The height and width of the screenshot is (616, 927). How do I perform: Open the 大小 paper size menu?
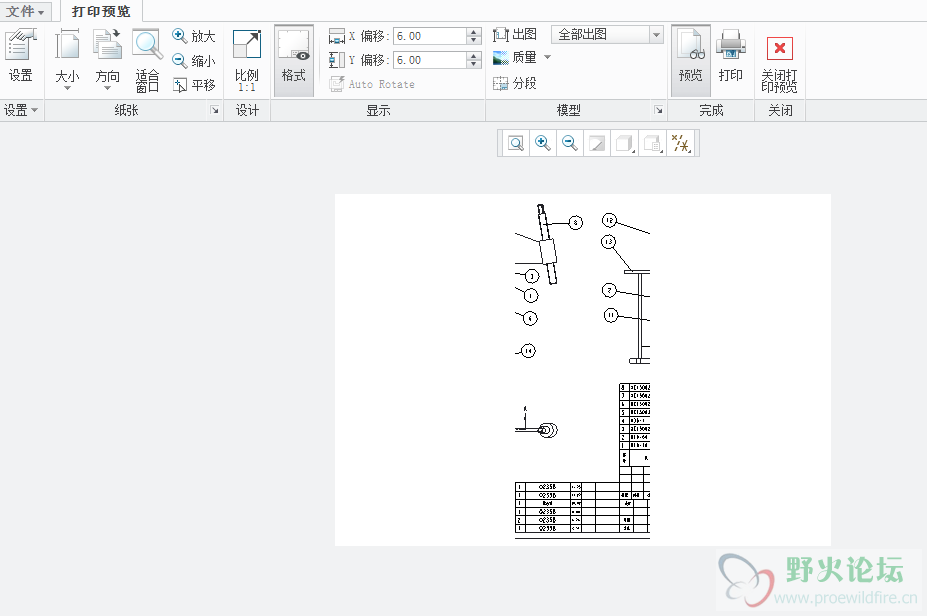pyautogui.click(x=67, y=59)
